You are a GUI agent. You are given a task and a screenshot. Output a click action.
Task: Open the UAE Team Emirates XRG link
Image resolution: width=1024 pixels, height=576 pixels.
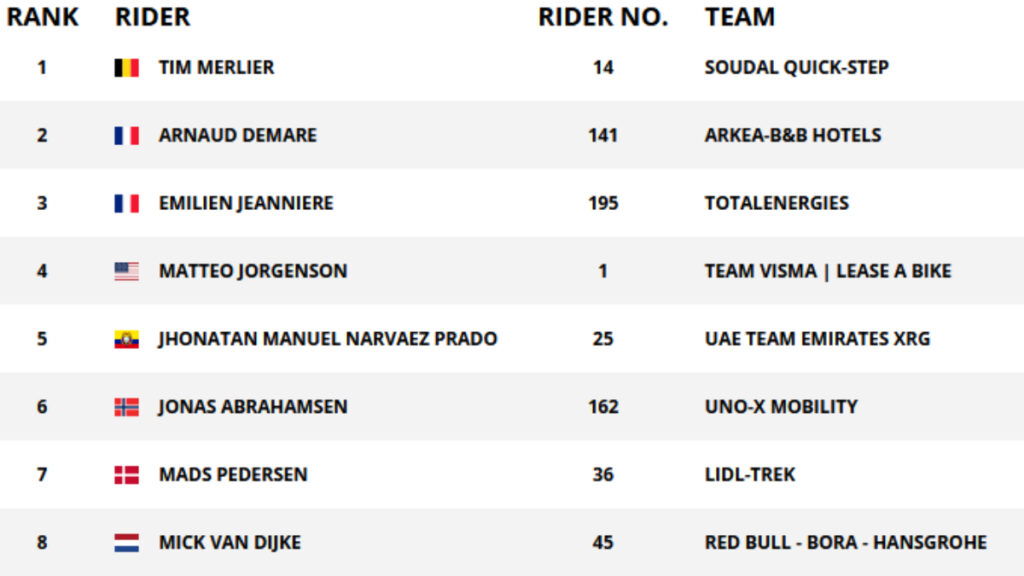coord(818,339)
